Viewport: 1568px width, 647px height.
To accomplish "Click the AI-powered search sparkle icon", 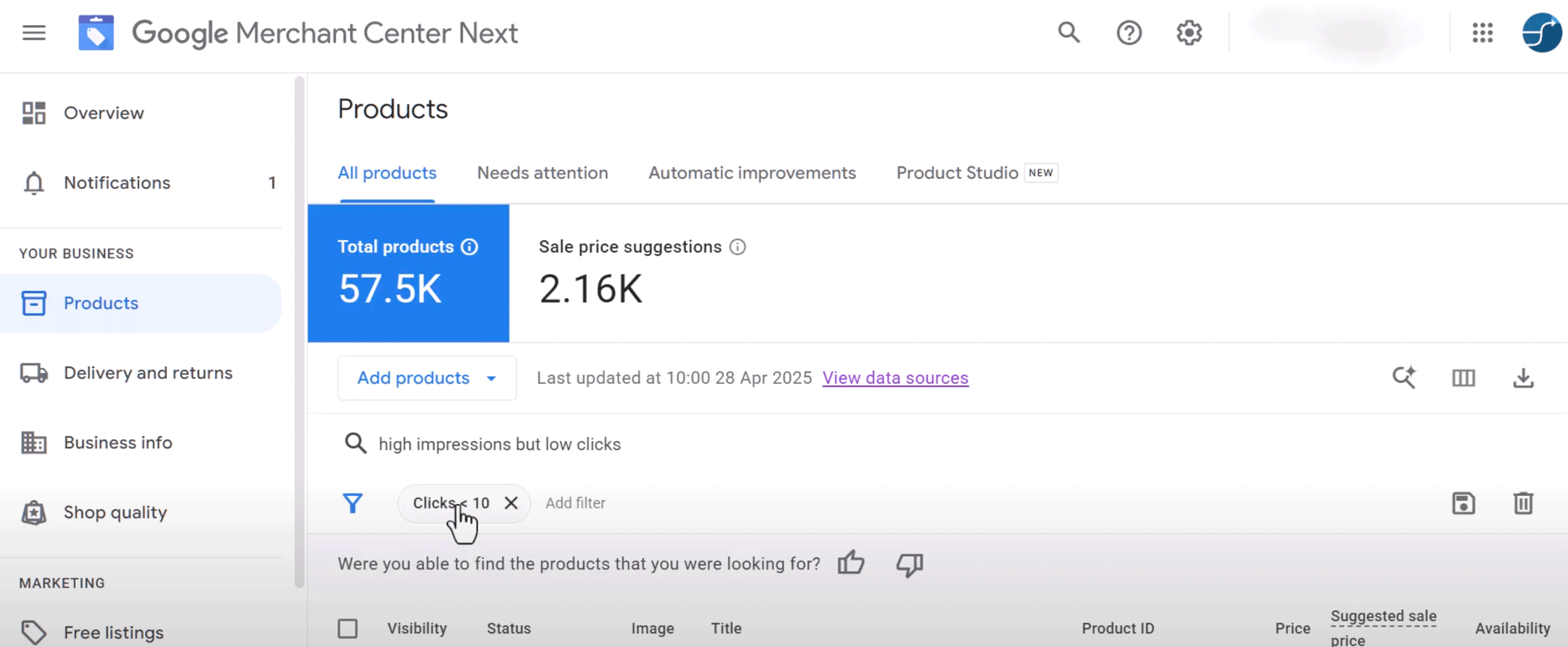I will 1404,378.
